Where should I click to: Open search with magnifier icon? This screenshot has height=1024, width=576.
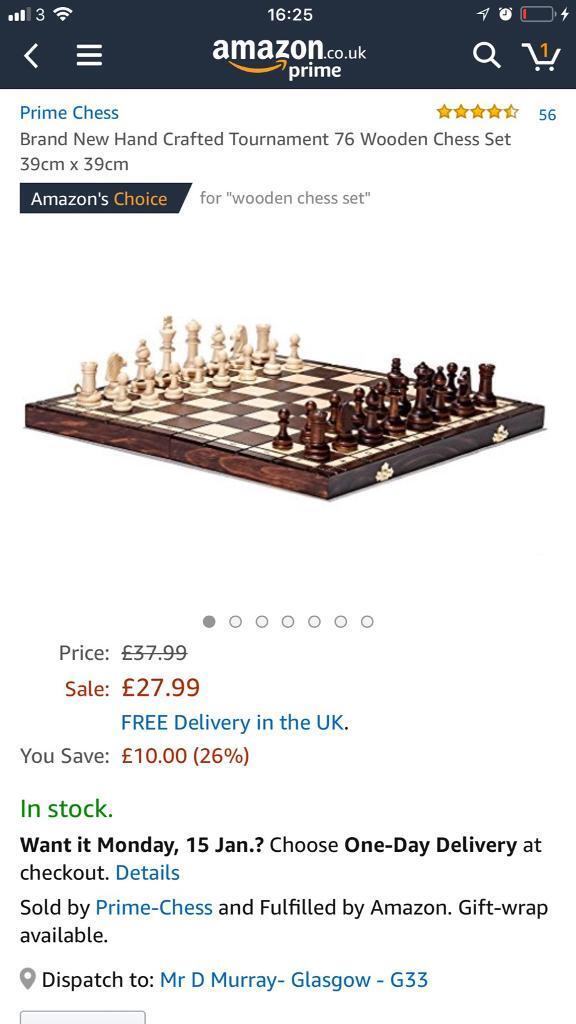487,56
